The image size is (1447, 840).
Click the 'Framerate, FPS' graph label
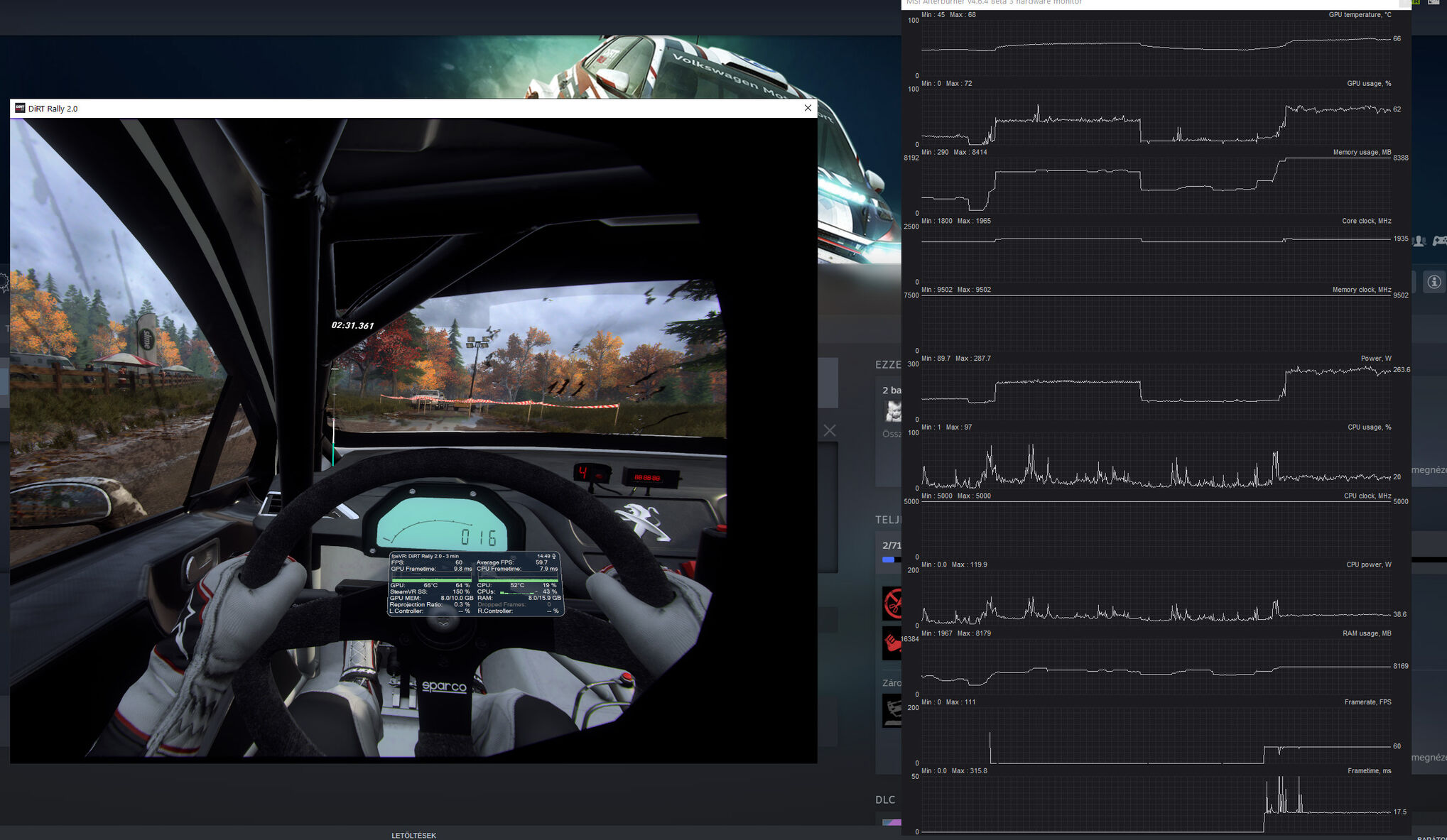[x=1367, y=702]
